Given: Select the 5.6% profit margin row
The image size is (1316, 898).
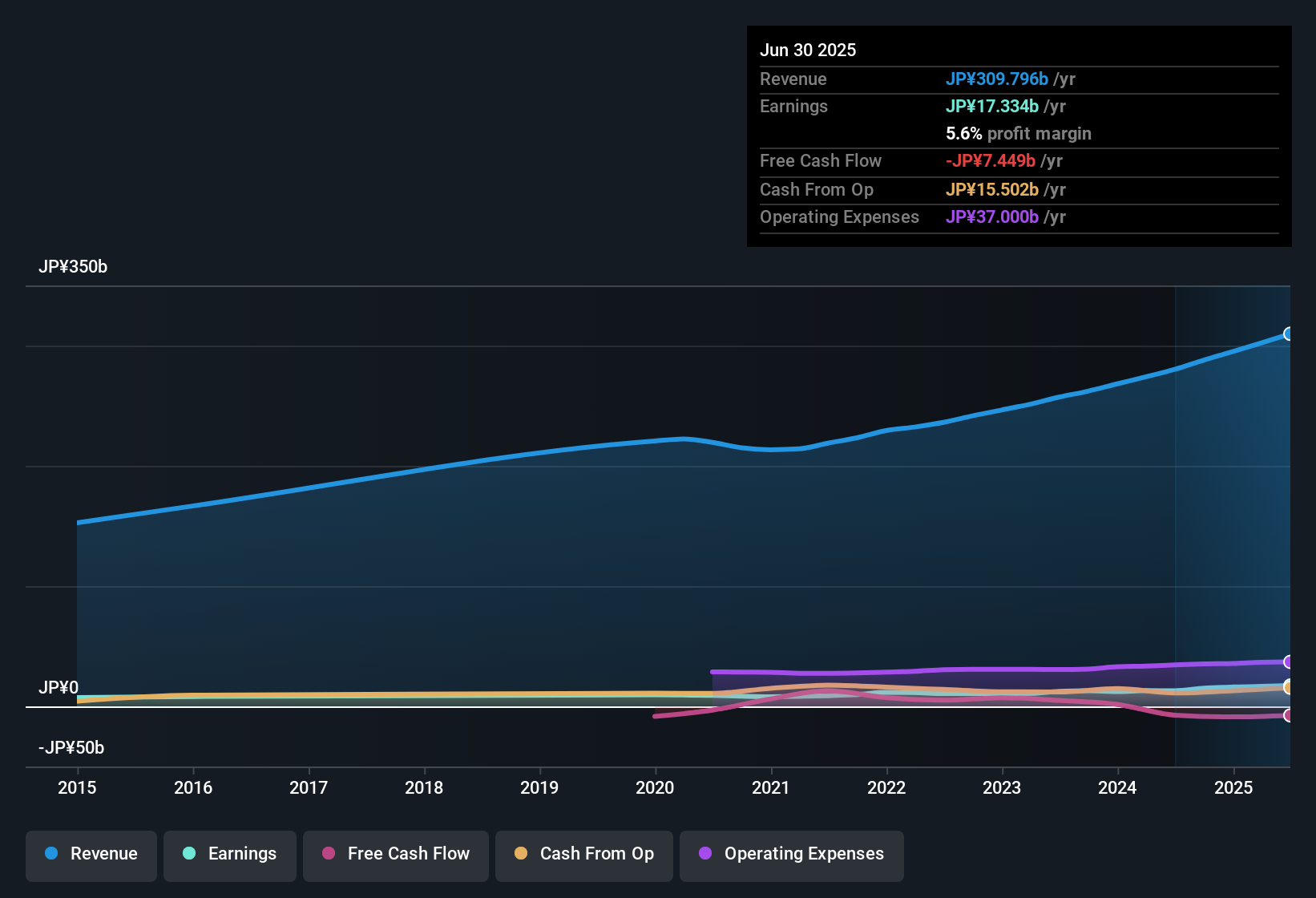Looking at the screenshot, I should coord(1019,133).
